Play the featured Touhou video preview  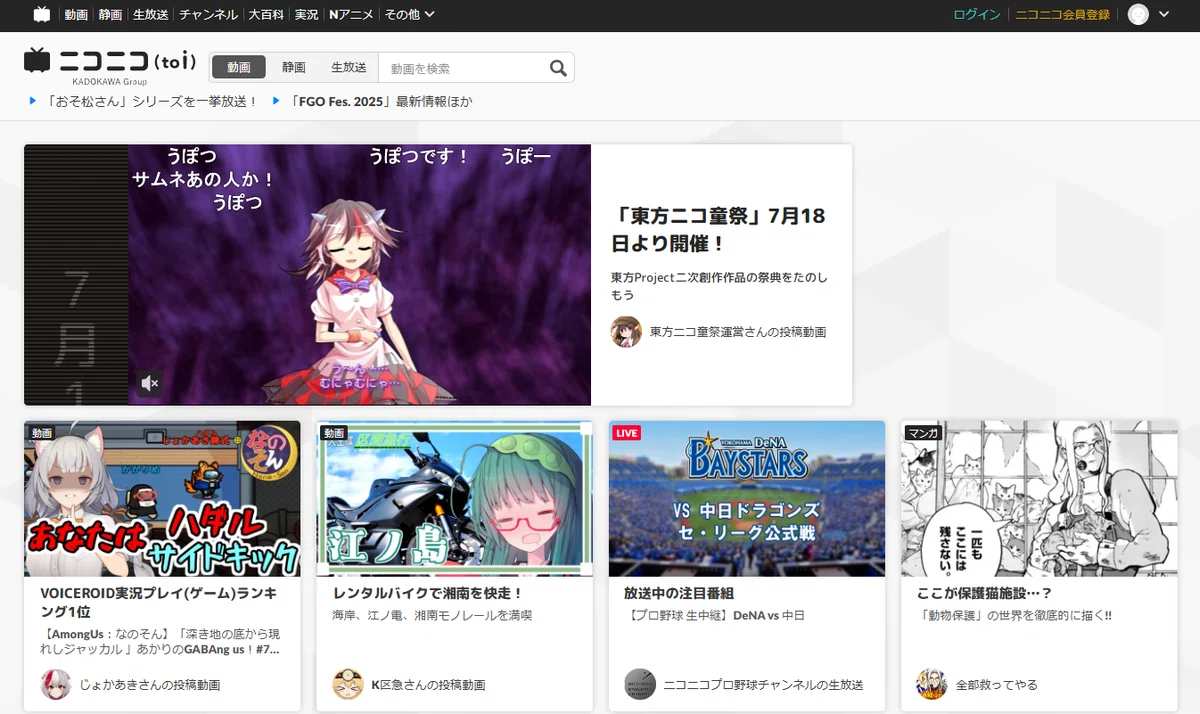pos(307,275)
